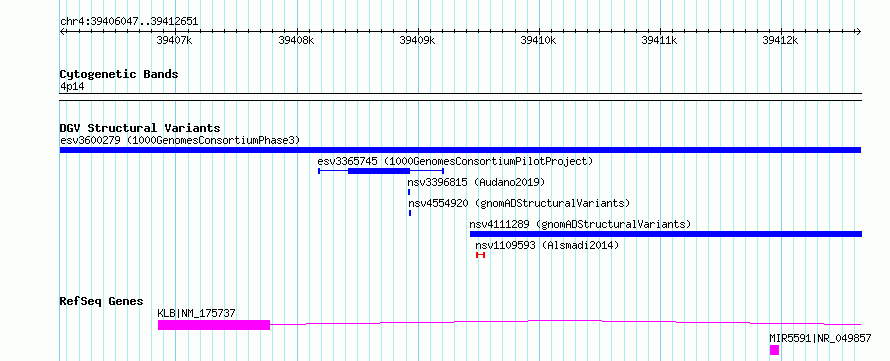Click the ruler's right arrowhead

(859, 32)
